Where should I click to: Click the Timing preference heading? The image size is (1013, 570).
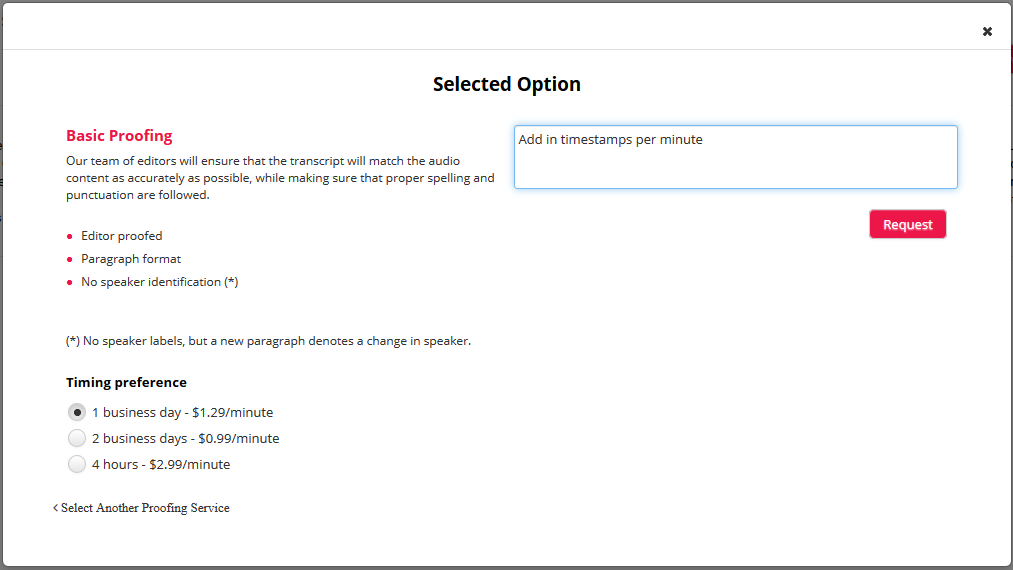(x=126, y=382)
